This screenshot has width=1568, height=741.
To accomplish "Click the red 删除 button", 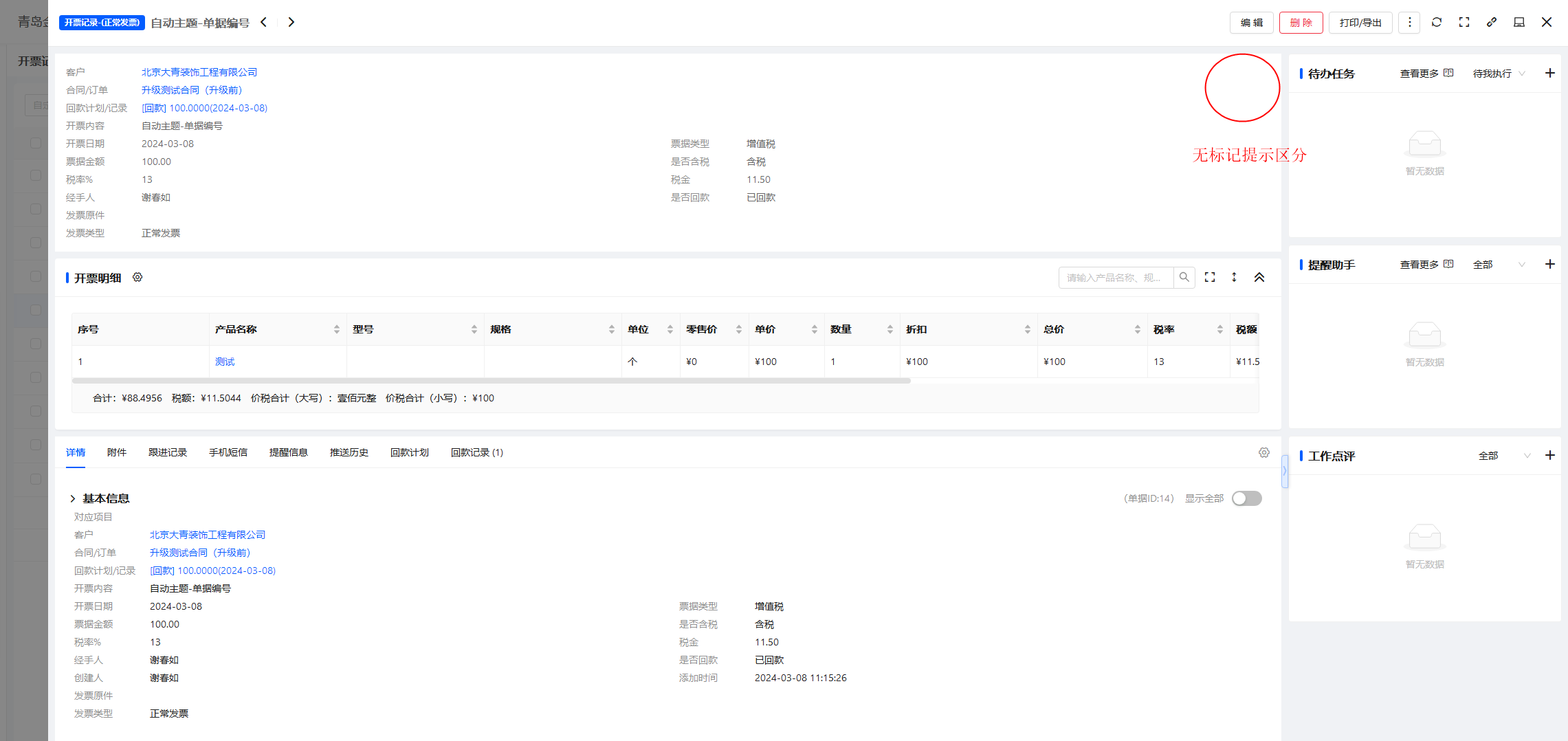I will click(1301, 23).
